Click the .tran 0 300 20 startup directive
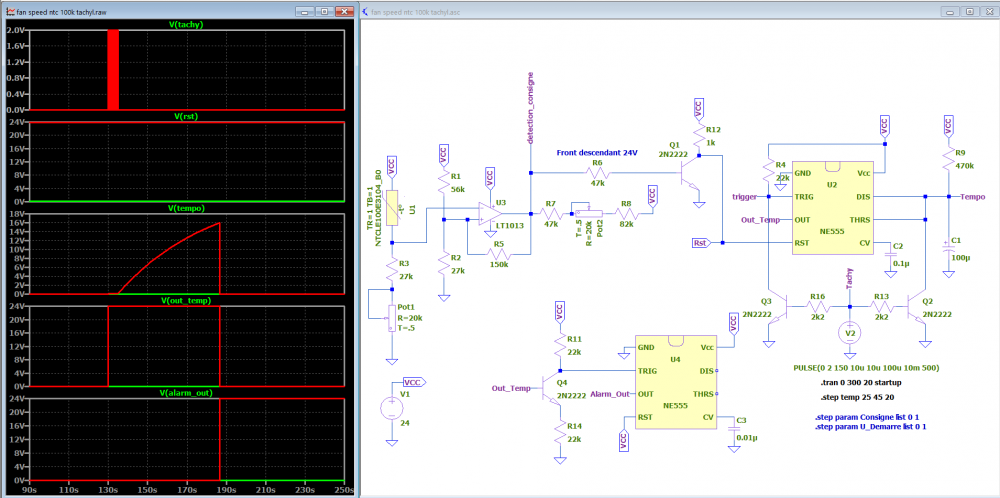This screenshot has height=498, width=1000. (861, 383)
